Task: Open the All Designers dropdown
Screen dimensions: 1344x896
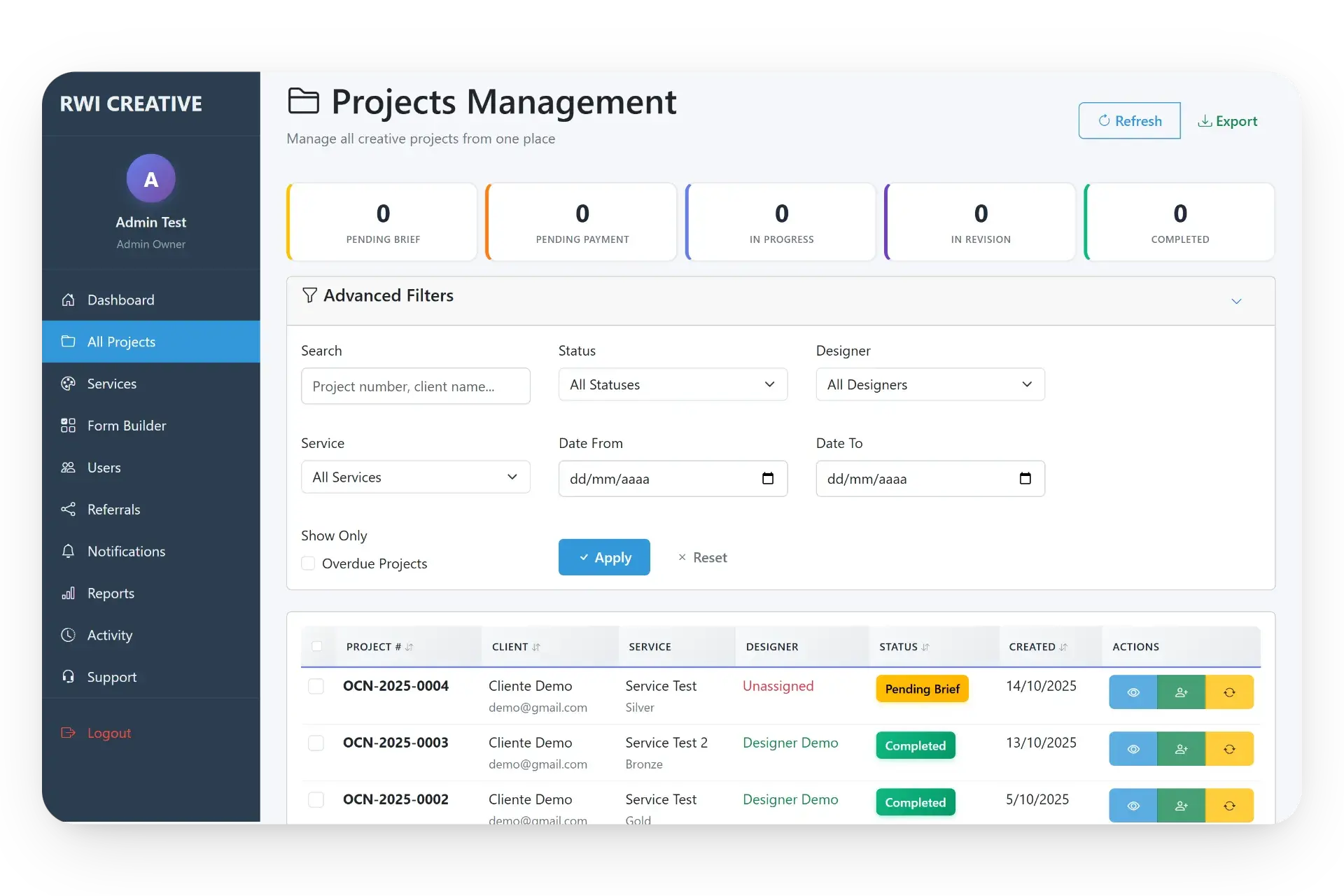Action: pyautogui.click(x=930, y=384)
